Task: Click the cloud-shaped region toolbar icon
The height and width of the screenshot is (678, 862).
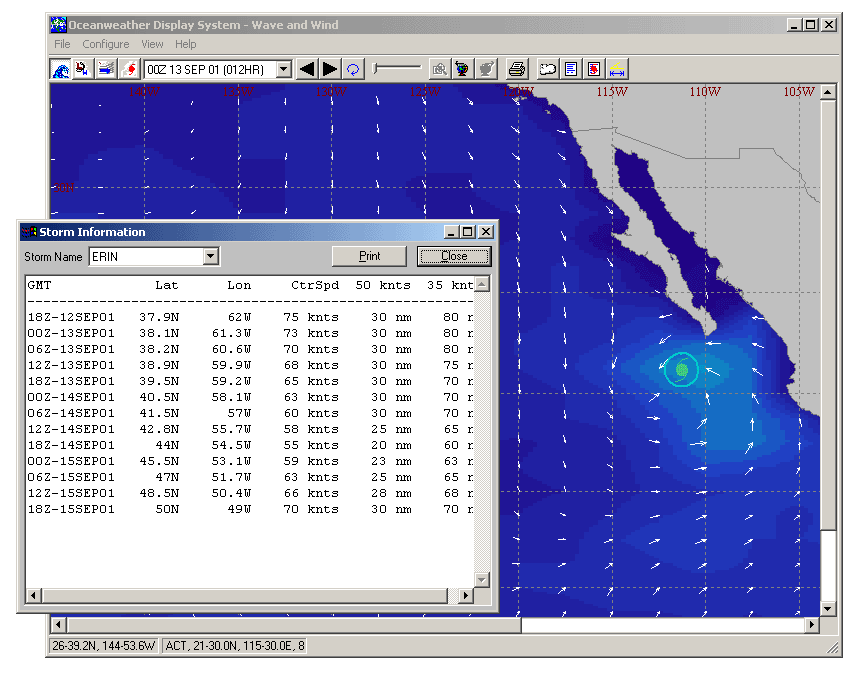Action: [x=548, y=69]
